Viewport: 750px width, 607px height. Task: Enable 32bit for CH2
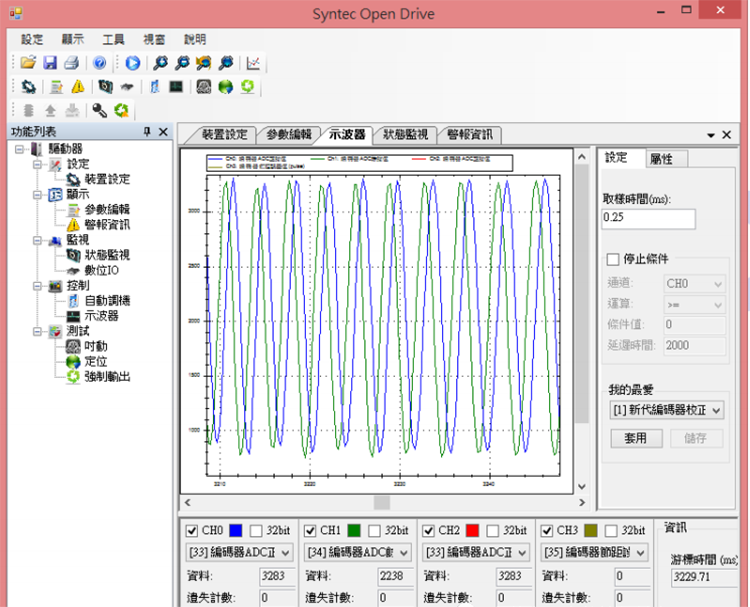(493, 530)
